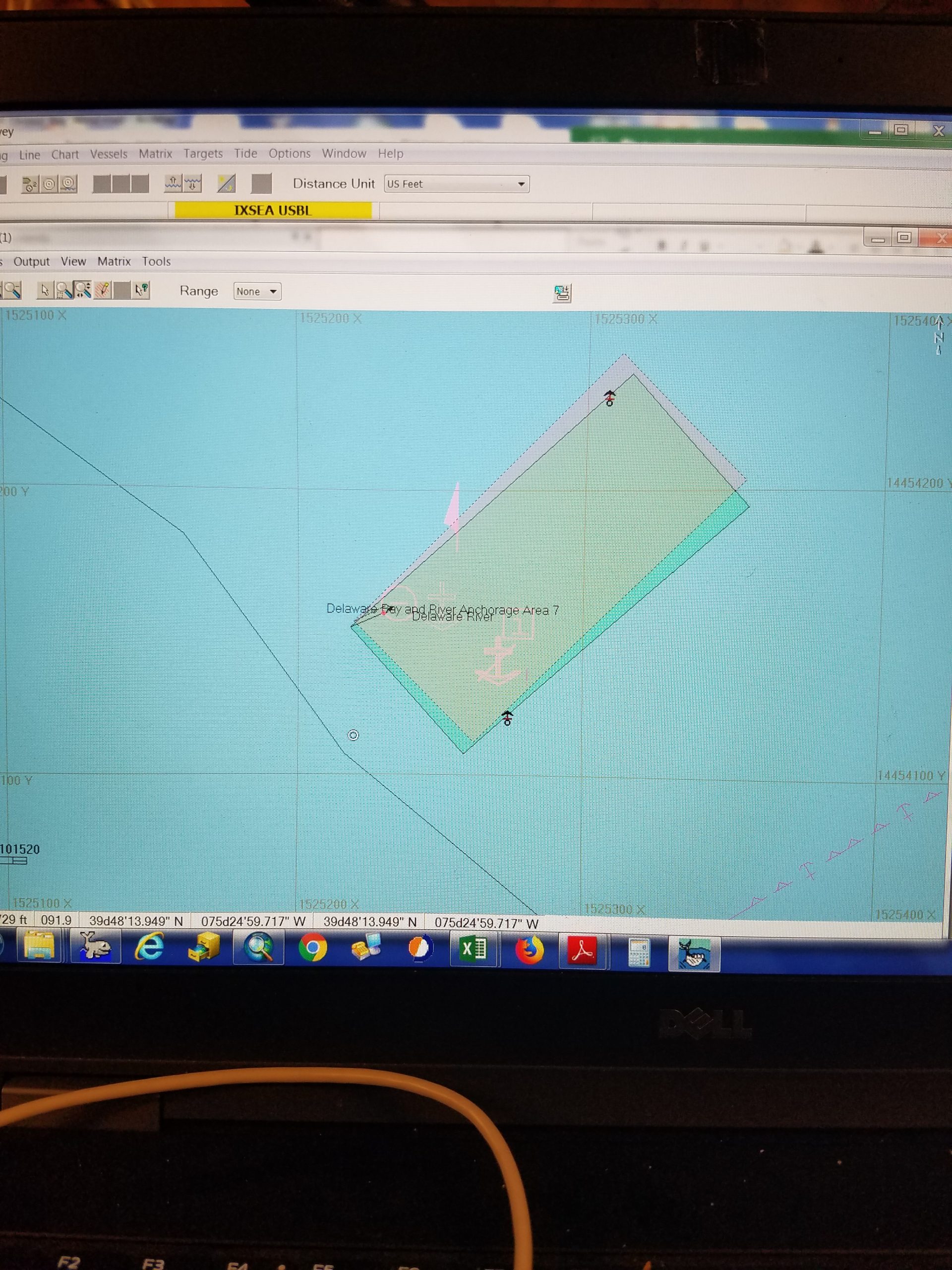
Task: Open Firefox from the taskbar
Action: 529,950
